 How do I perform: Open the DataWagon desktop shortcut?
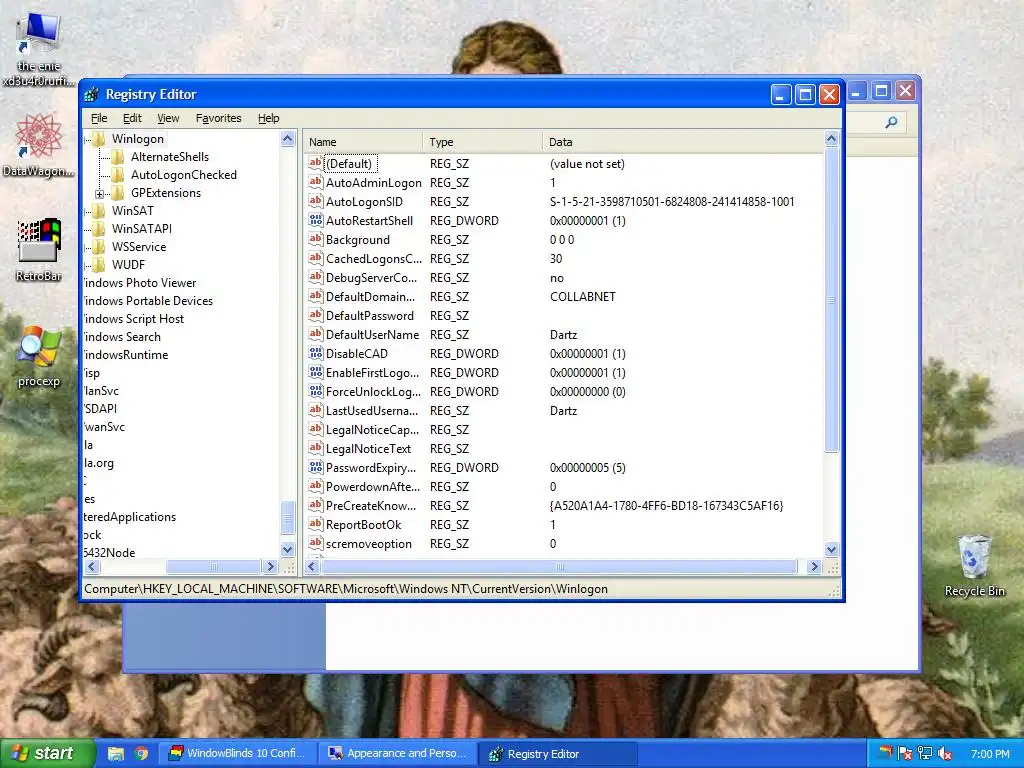click(x=38, y=145)
